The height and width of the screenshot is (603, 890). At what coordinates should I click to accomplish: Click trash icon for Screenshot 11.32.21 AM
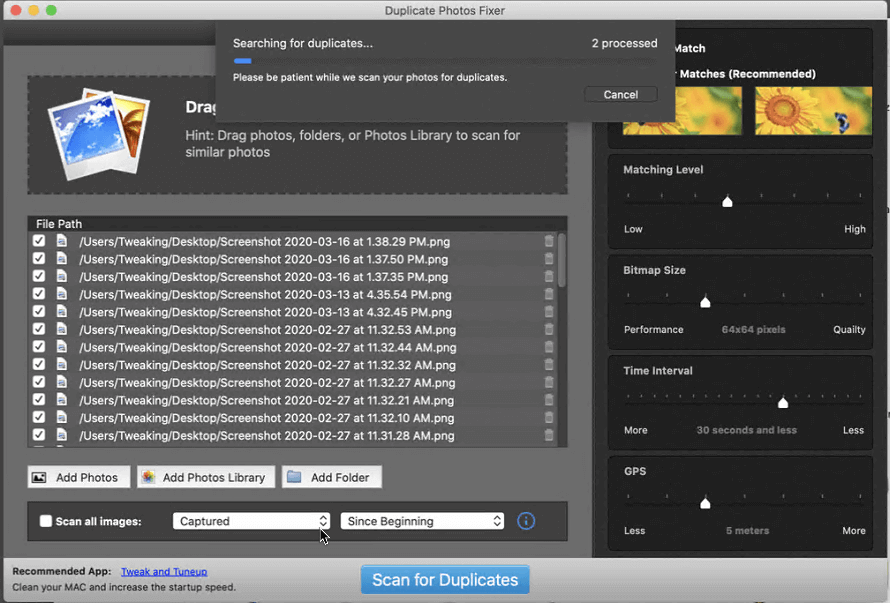(x=549, y=400)
